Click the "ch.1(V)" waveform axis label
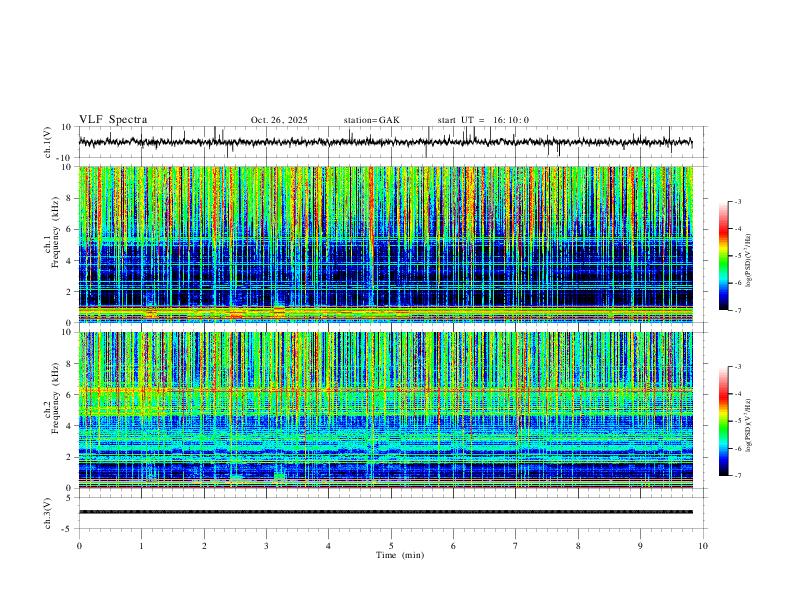 click(x=48, y=142)
